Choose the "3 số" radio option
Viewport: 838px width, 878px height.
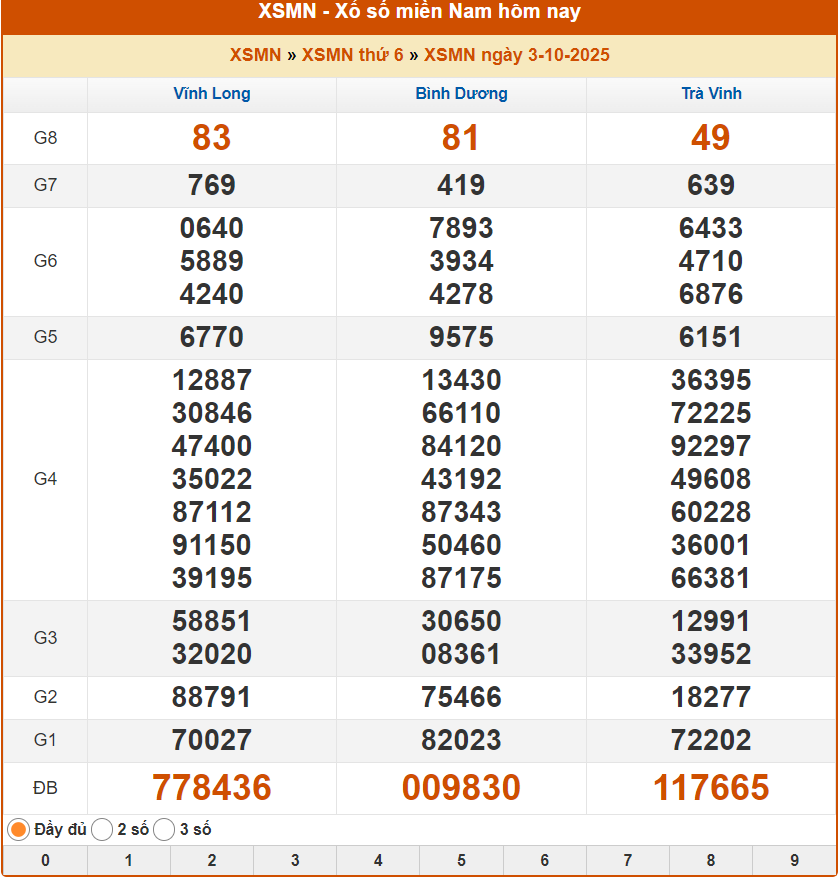click(x=165, y=829)
